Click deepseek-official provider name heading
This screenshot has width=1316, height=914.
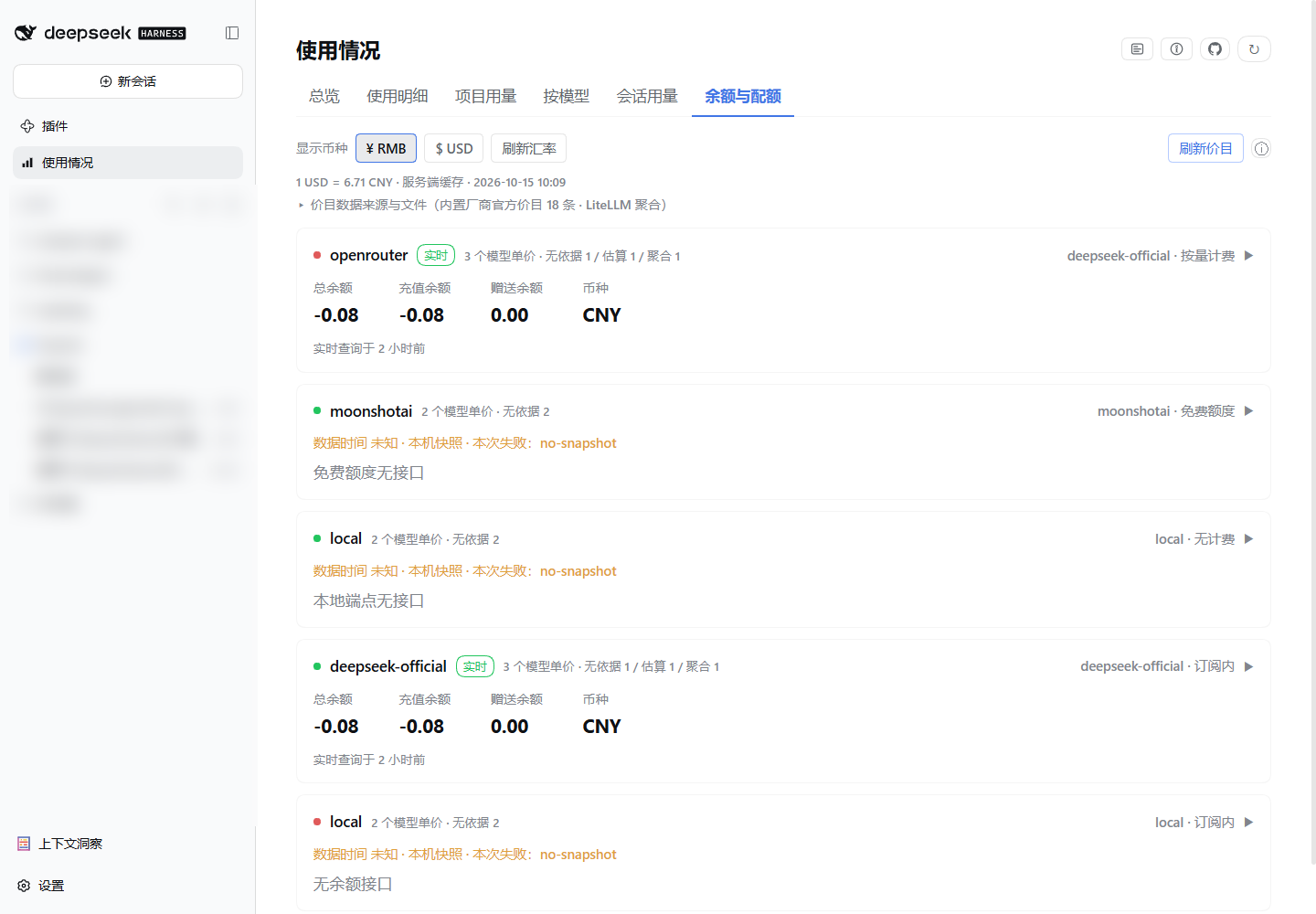[x=388, y=666]
